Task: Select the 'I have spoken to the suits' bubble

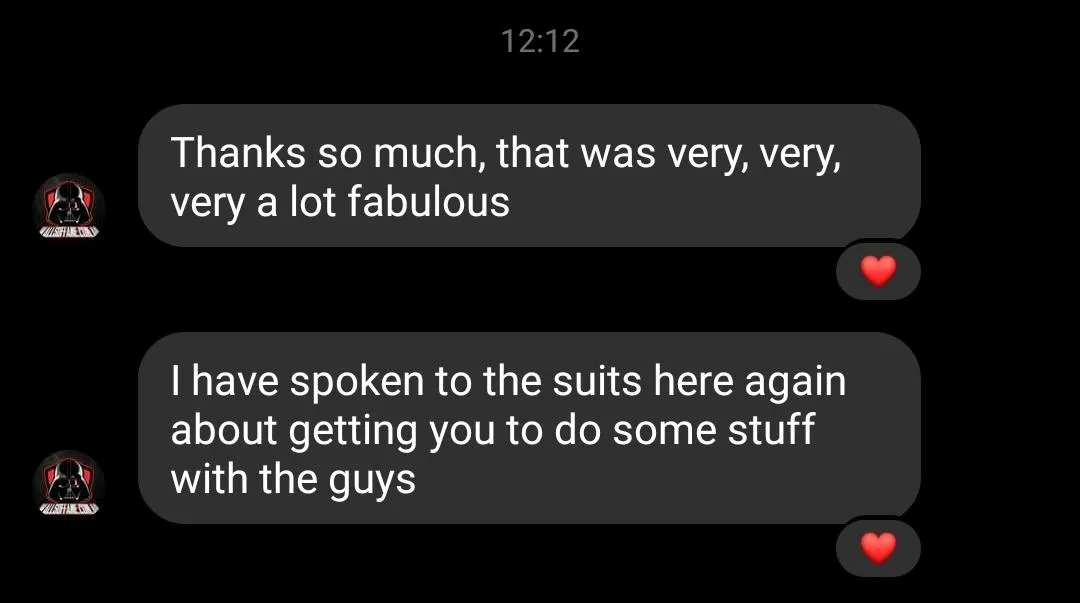Action: [528, 428]
